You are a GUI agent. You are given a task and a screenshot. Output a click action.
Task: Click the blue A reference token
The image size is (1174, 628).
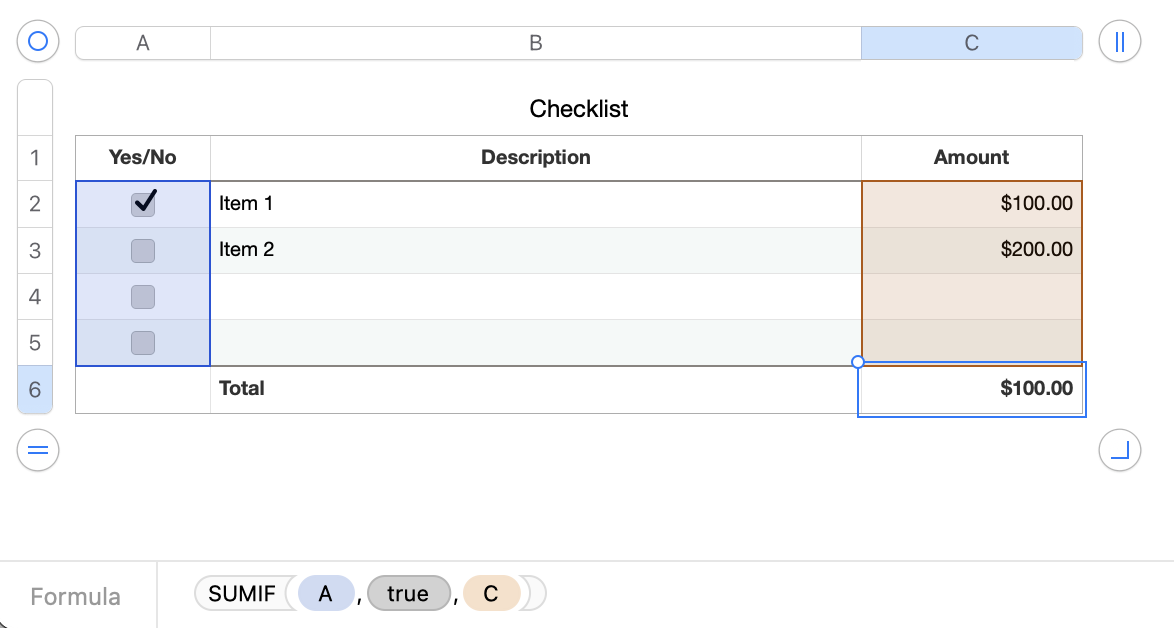tap(325, 594)
